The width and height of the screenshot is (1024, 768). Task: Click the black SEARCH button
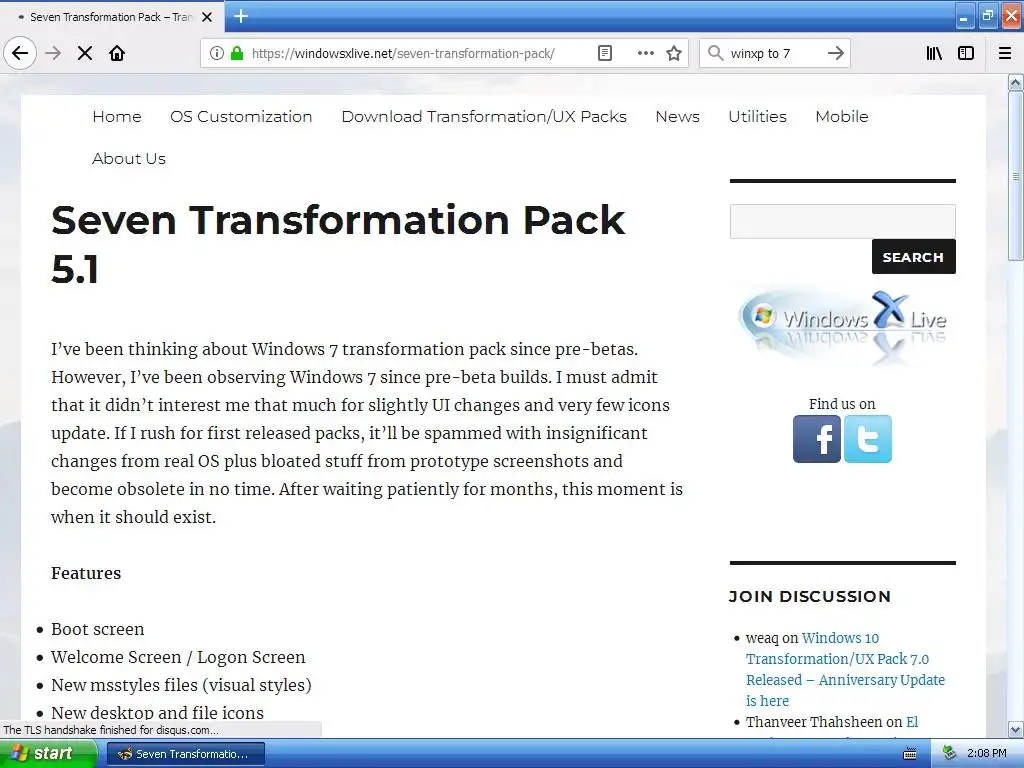tap(914, 257)
